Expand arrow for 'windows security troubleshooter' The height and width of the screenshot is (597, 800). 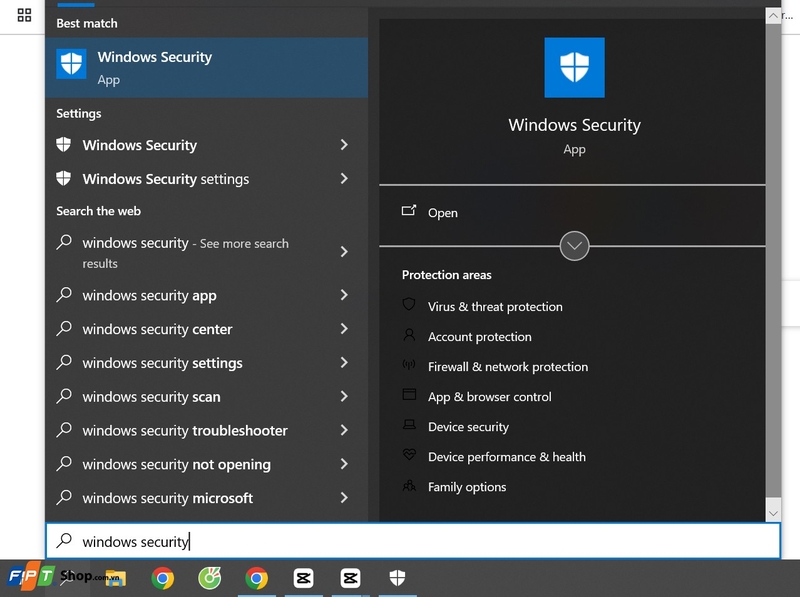344,430
